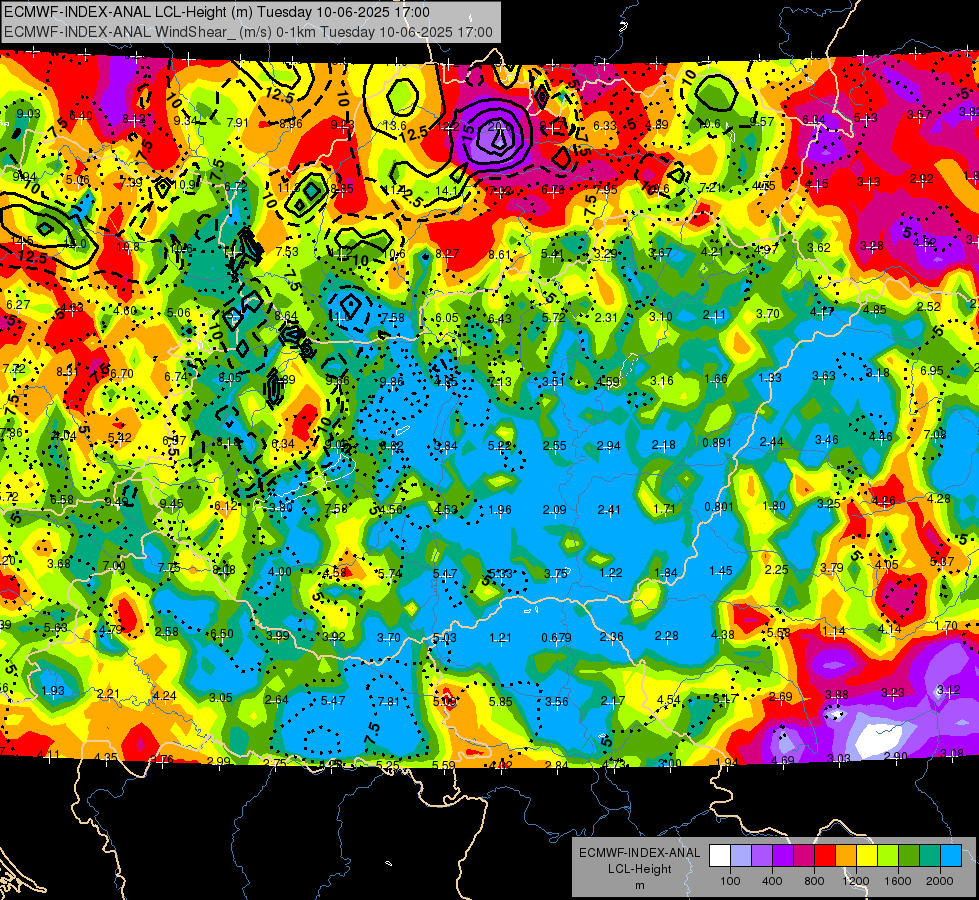The width and height of the screenshot is (979, 900).
Task: Click the legend tick label '400'
Action: point(772,881)
